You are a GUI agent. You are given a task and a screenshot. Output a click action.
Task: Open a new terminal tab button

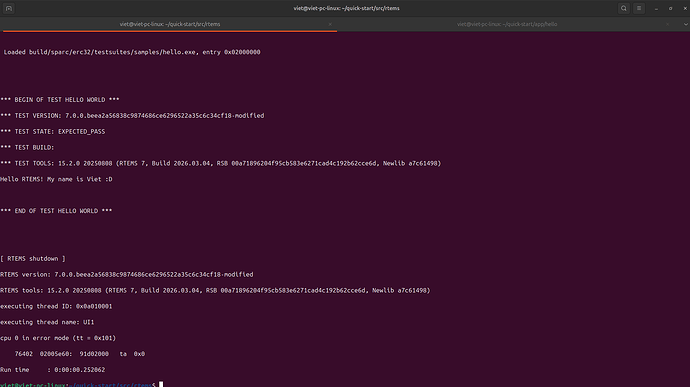point(9,8)
